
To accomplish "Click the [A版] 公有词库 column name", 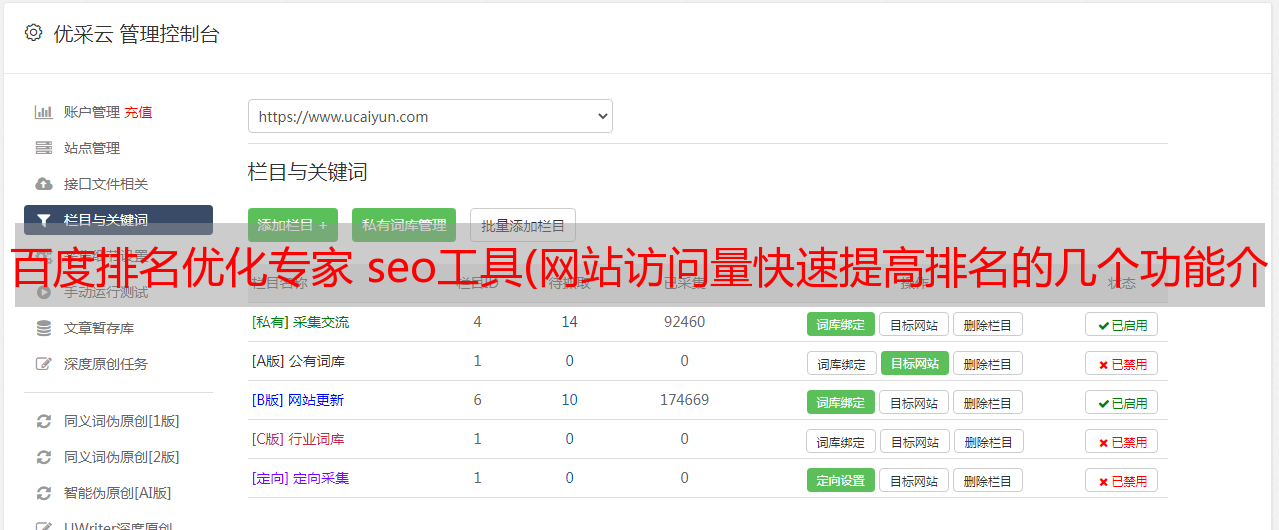I will coord(298,361).
